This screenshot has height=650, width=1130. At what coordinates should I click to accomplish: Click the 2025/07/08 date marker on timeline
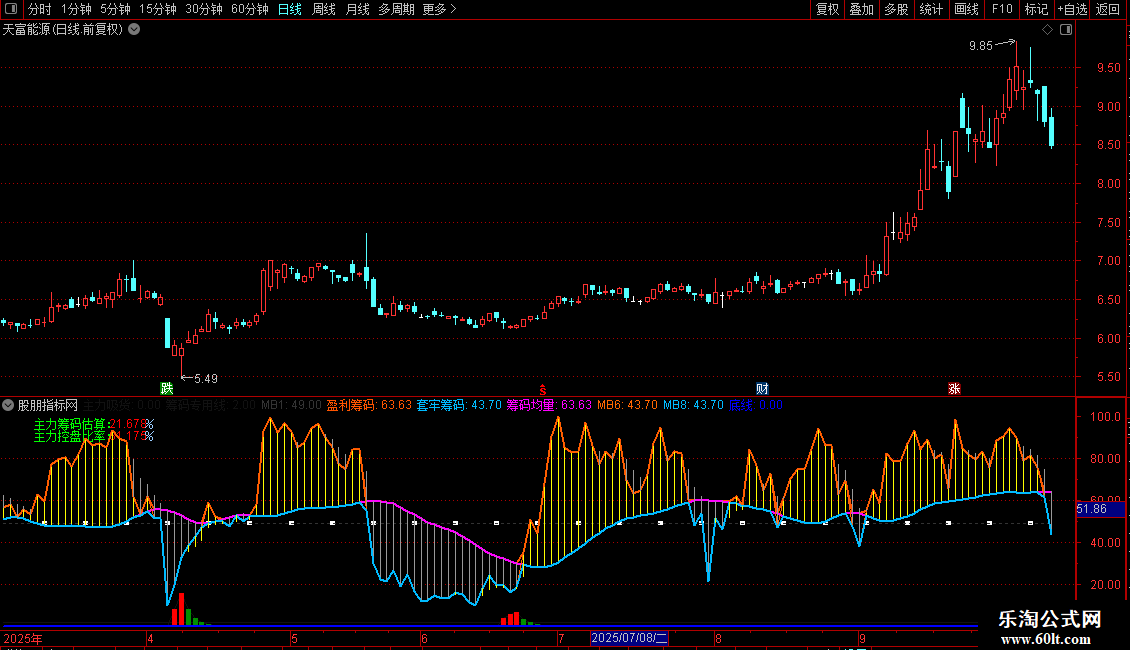point(630,637)
